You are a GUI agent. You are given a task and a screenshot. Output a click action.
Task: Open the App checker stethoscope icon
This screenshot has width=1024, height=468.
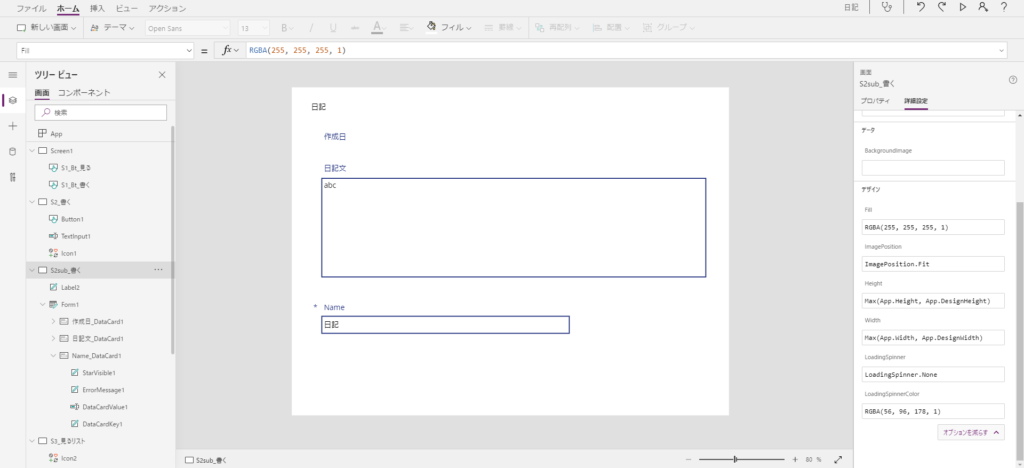[x=887, y=8]
